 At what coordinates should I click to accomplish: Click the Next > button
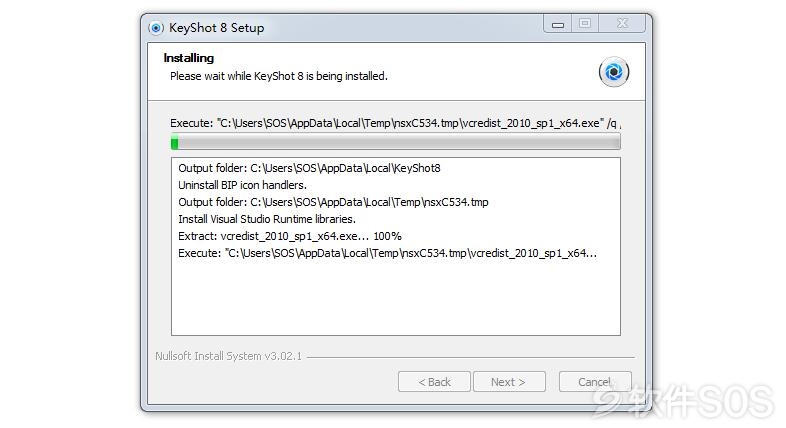[509, 382]
